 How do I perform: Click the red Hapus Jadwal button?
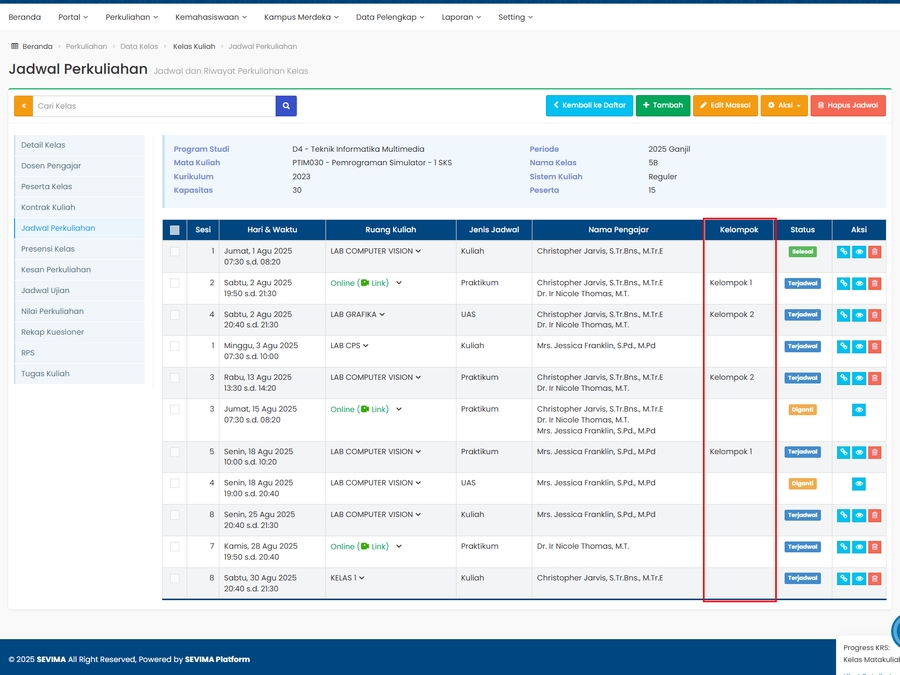pyautogui.click(x=848, y=105)
